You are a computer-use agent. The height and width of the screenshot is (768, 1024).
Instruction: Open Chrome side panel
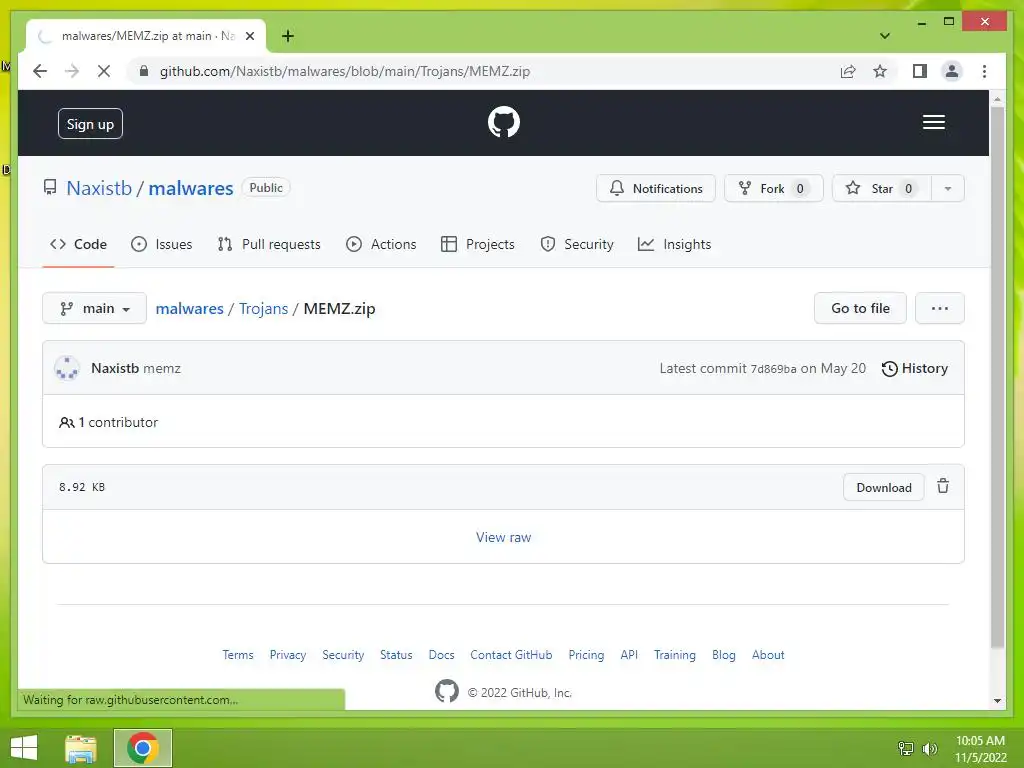tap(920, 71)
